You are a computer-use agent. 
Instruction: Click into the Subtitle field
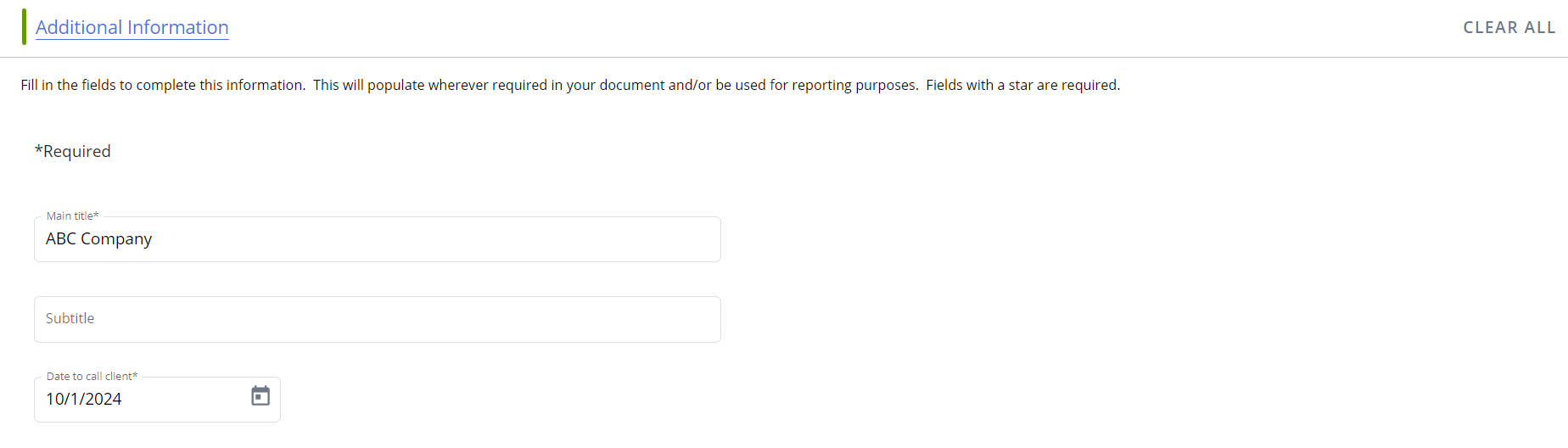click(378, 319)
